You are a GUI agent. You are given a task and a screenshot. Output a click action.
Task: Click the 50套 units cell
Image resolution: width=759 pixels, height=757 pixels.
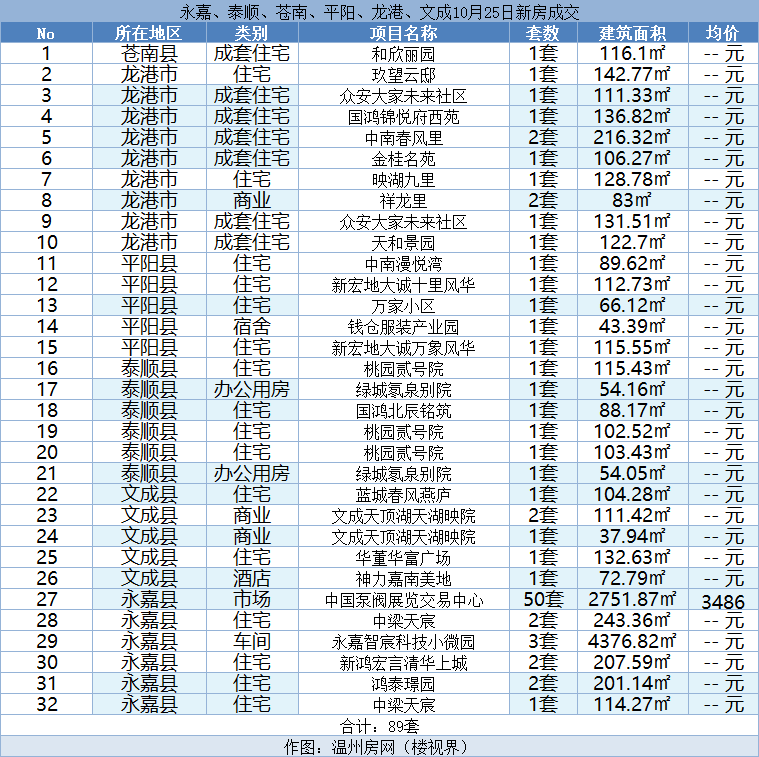pos(543,599)
